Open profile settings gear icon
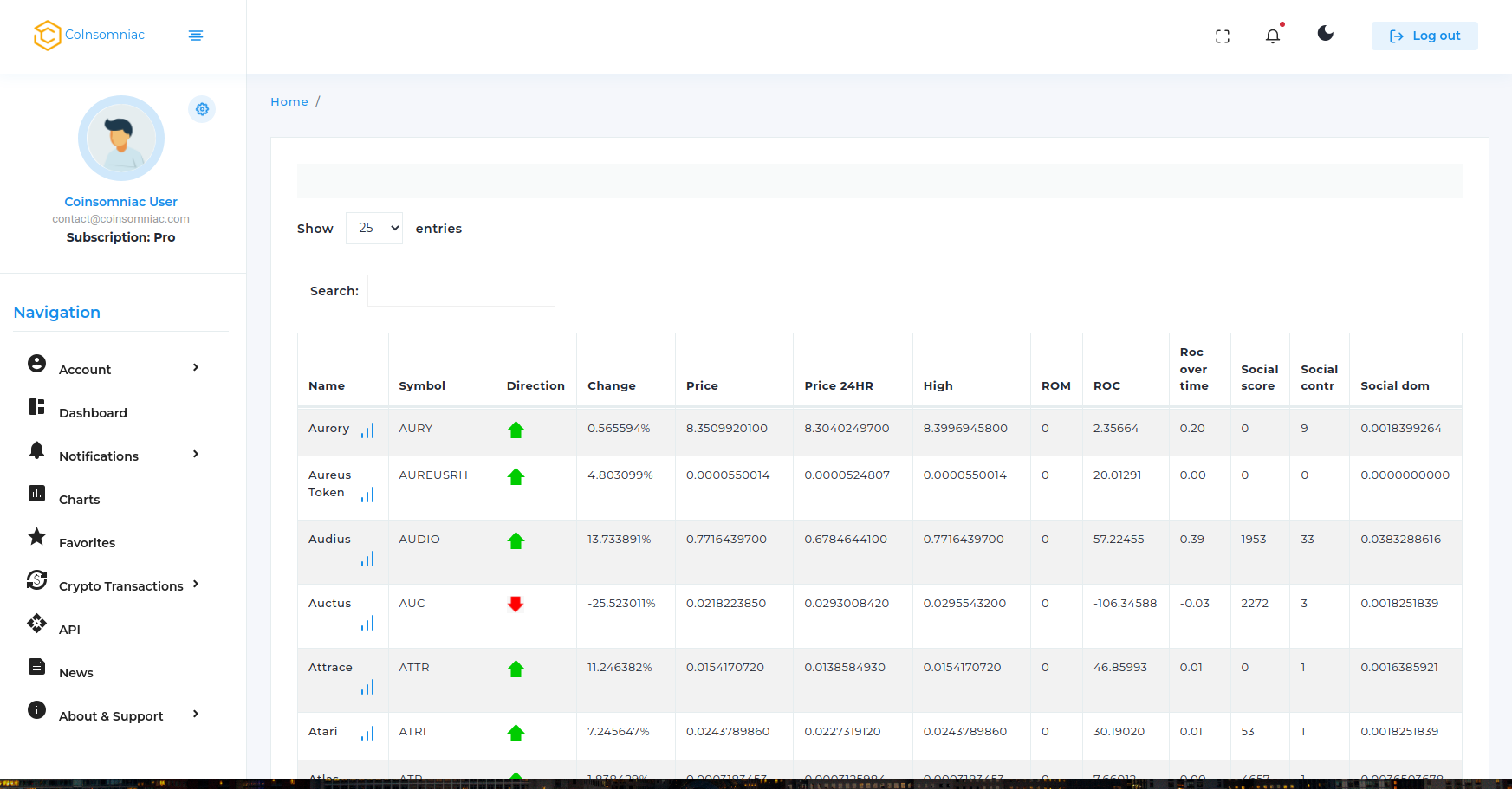Viewport: 1512px width, 789px height. coord(202,109)
